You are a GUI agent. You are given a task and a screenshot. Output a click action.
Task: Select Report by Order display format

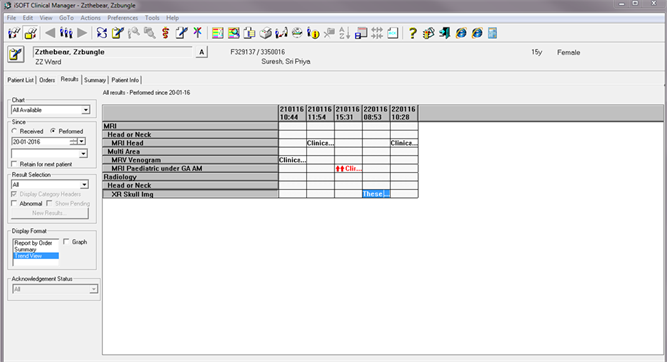coord(33,243)
